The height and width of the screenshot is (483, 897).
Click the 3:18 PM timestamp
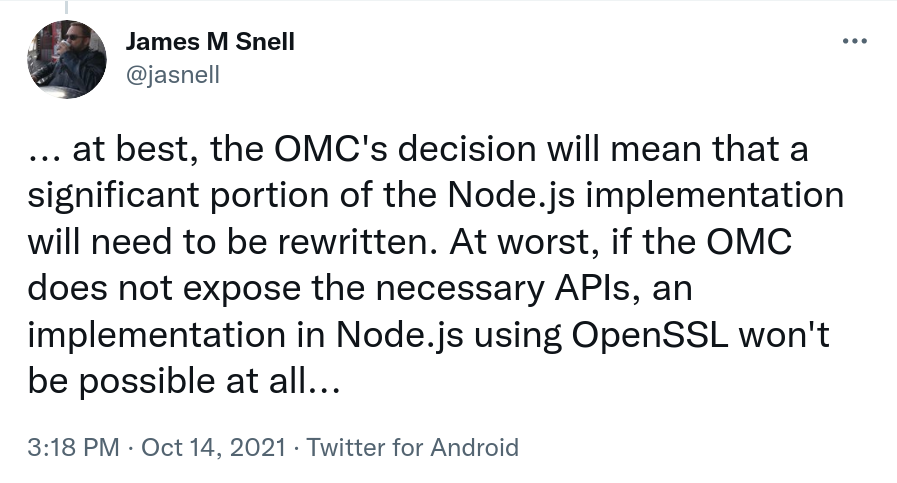[x=73, y=448]
